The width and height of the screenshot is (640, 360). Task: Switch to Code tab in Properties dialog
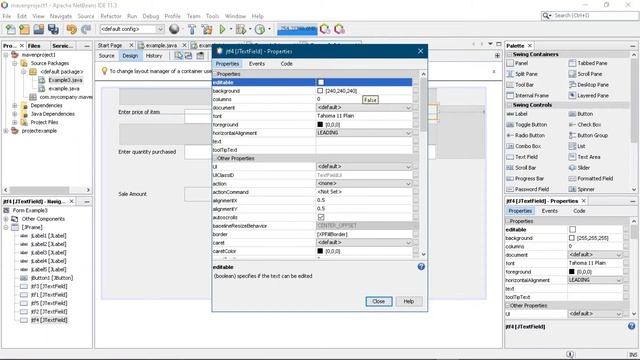[x=287, y=64]
